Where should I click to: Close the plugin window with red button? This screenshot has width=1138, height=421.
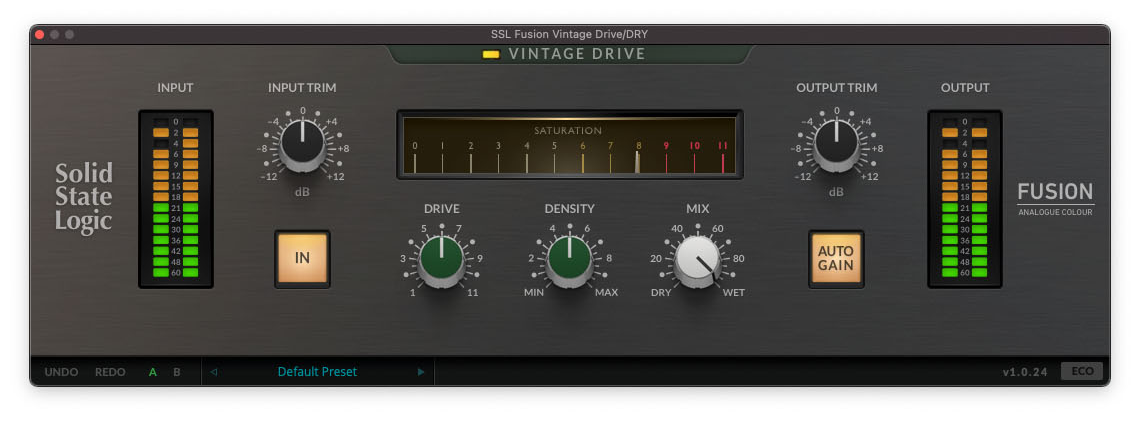(39, 34)
